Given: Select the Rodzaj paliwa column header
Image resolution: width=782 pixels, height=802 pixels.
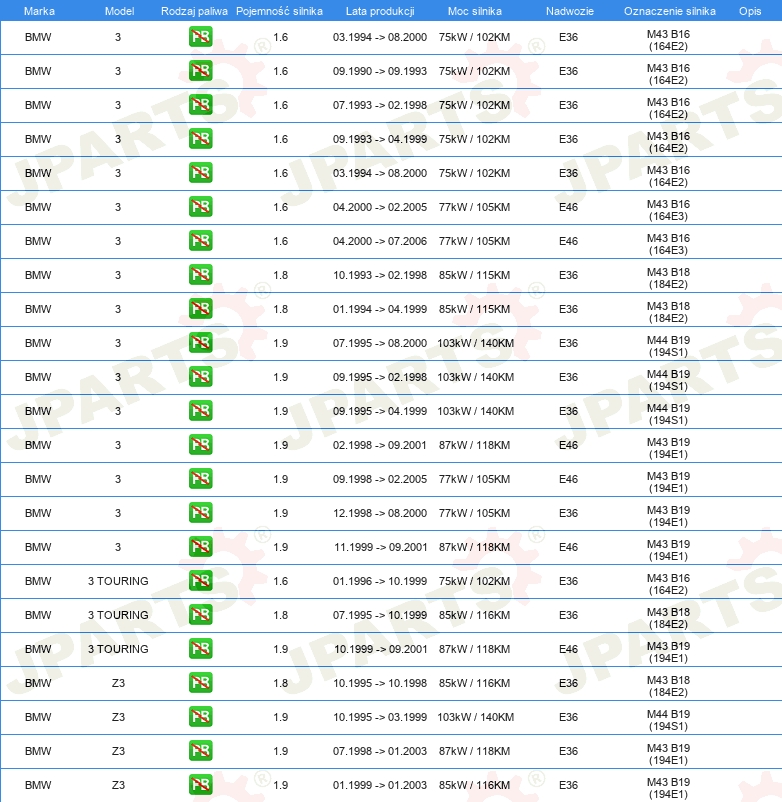Looking at the screenshot, I should click(194, 11).
